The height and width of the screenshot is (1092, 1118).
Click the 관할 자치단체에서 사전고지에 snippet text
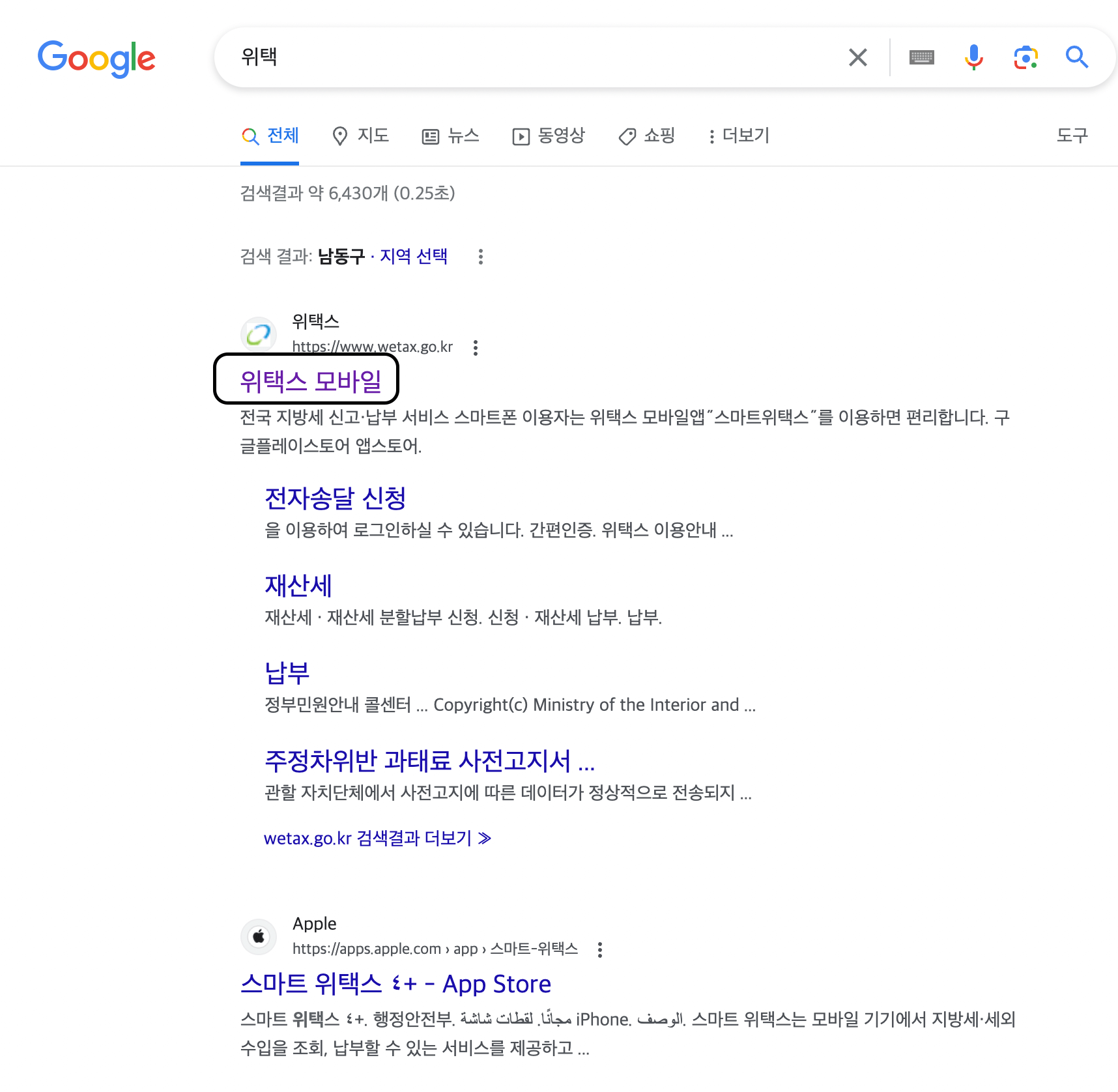point(508,792)
